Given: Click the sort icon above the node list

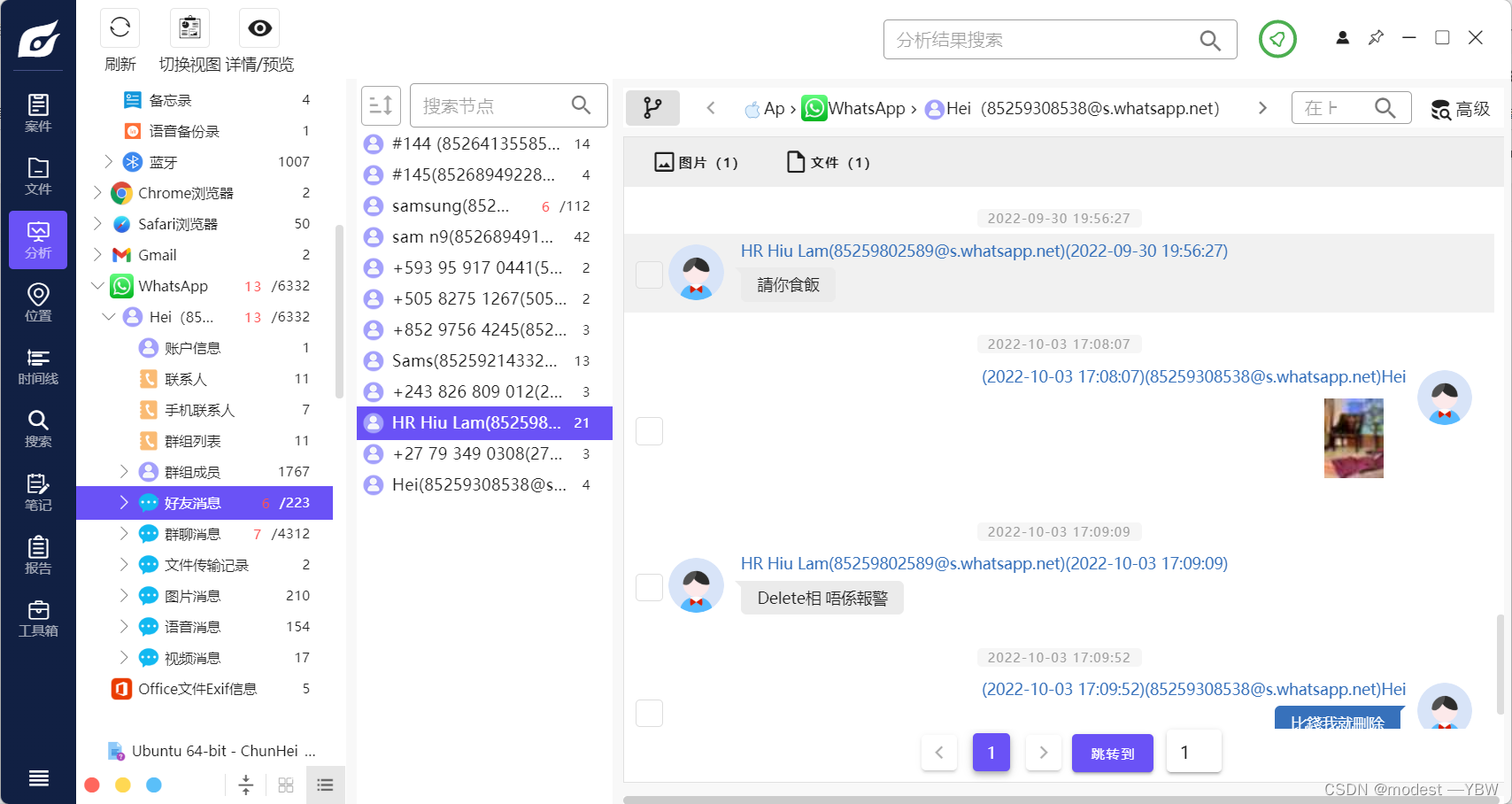Looking at the screenshot, I should pos(381,104).
